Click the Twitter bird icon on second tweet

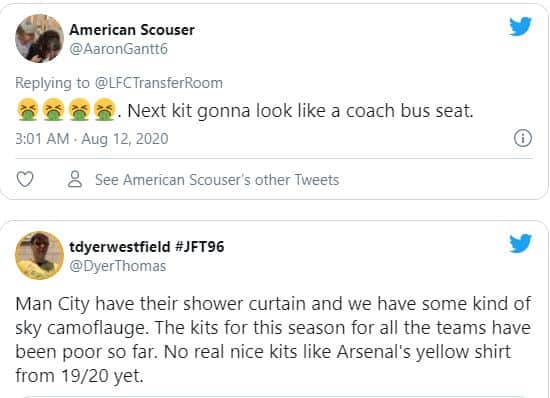click(521, 243)
